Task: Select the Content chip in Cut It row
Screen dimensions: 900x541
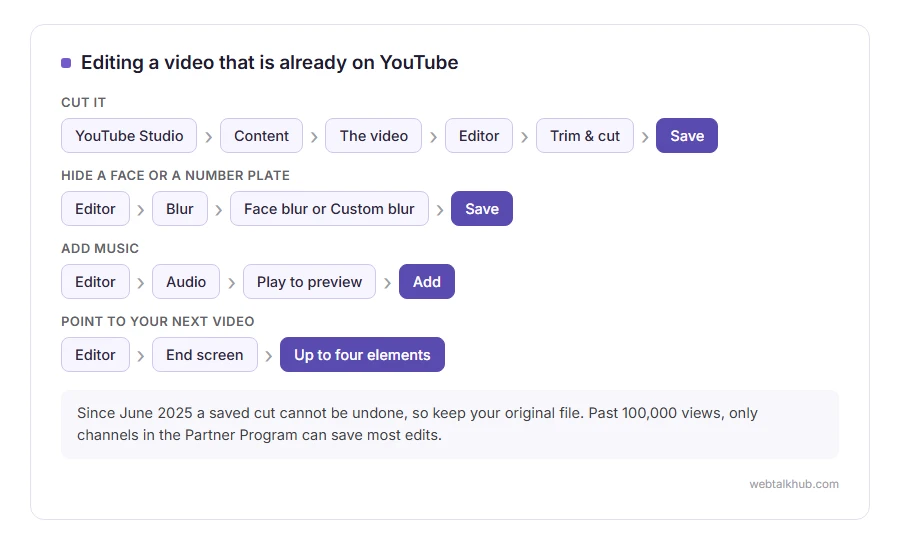Action: (x=261, y=136)
